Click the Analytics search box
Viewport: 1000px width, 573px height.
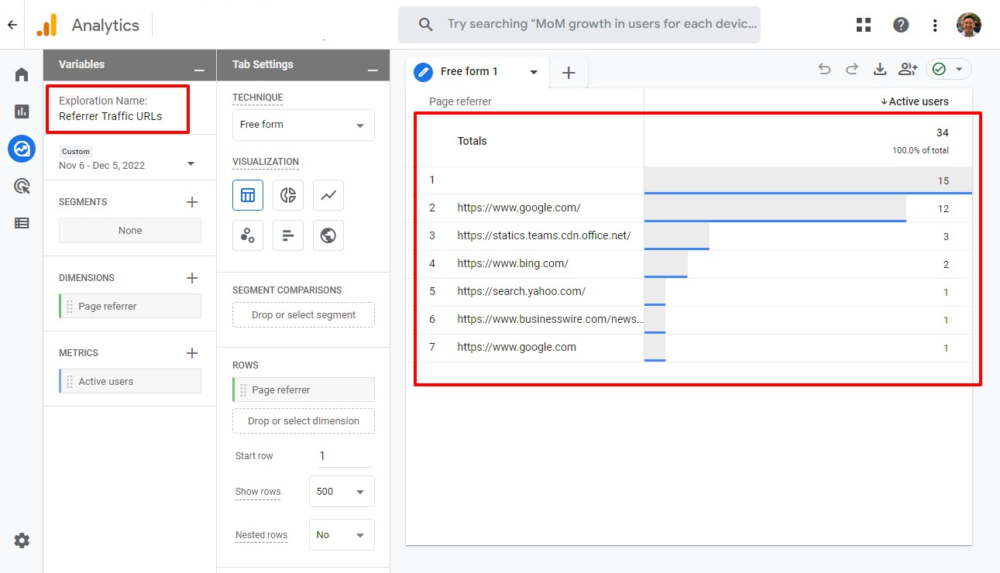(580, 25)
